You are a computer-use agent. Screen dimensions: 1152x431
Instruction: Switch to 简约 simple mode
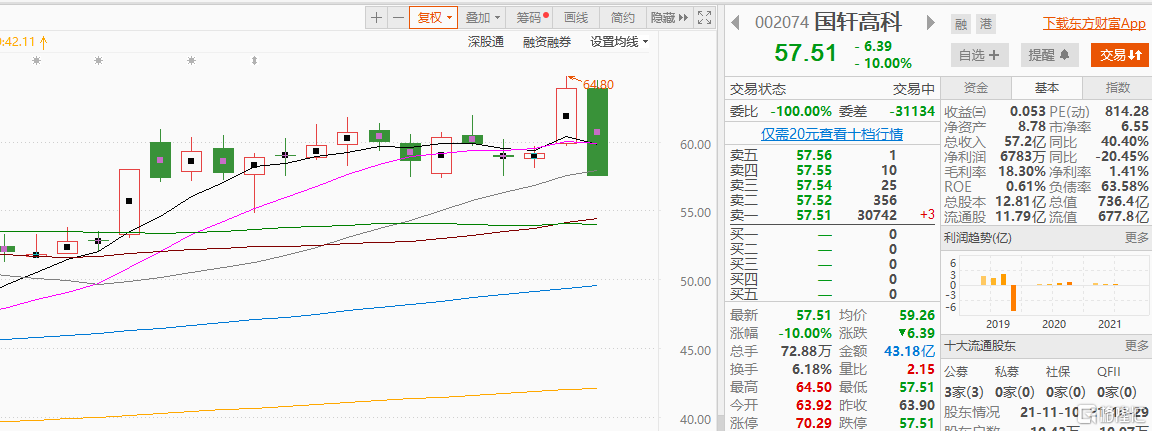click(x=622, y=18)
